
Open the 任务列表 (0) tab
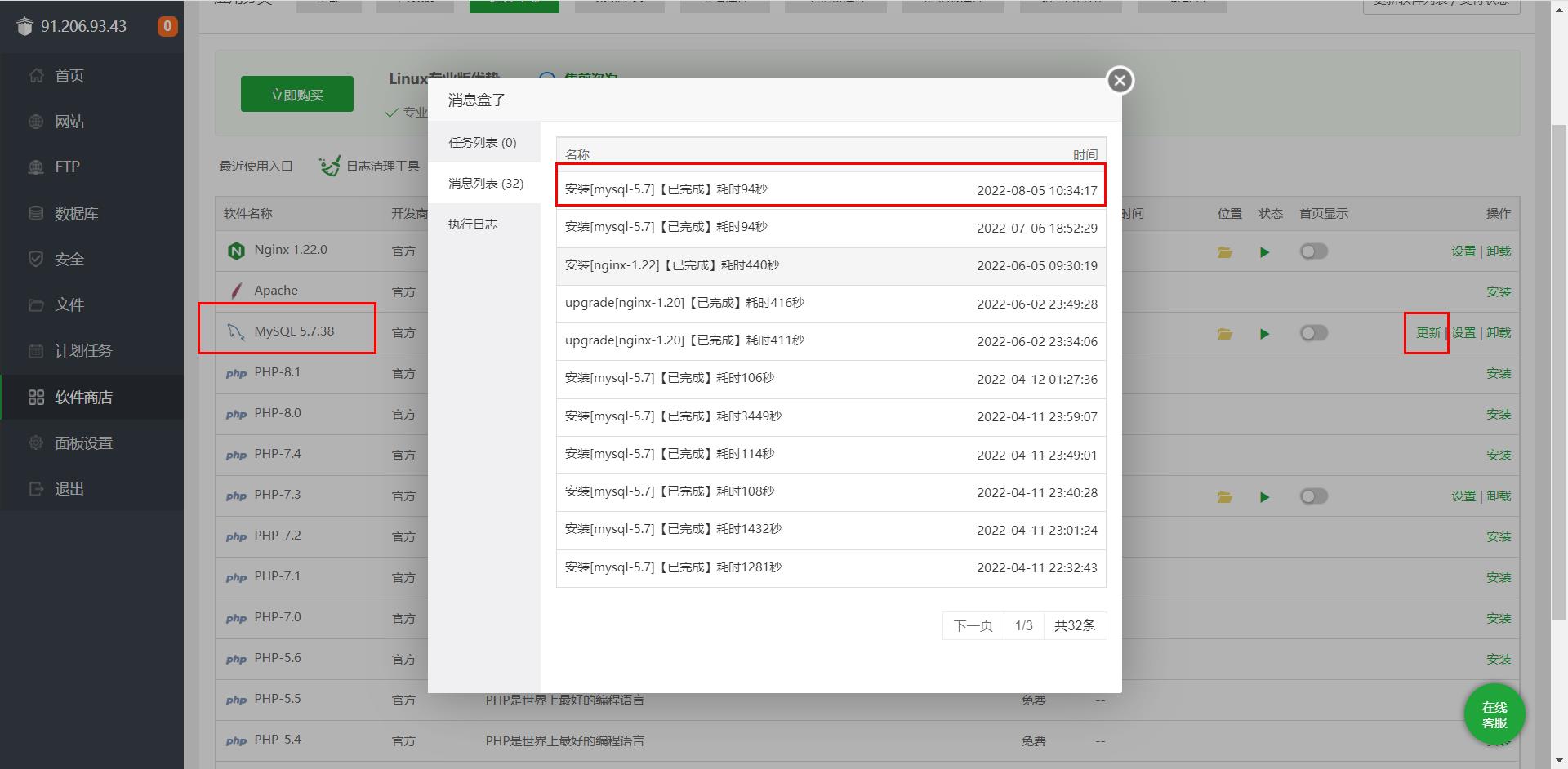483,142
